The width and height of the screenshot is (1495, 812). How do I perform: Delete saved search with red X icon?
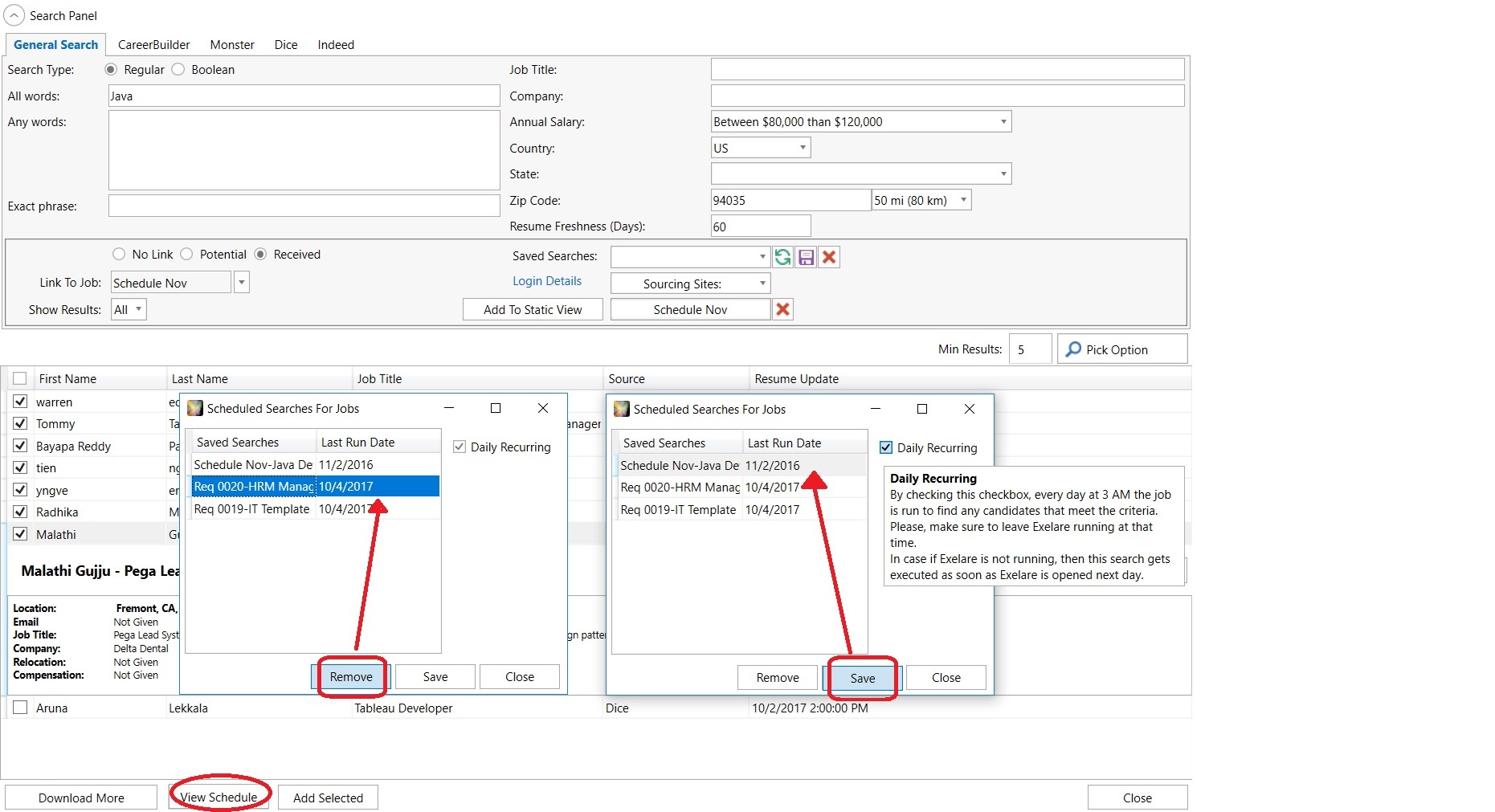pyautogui.click(x=829, y=257)
